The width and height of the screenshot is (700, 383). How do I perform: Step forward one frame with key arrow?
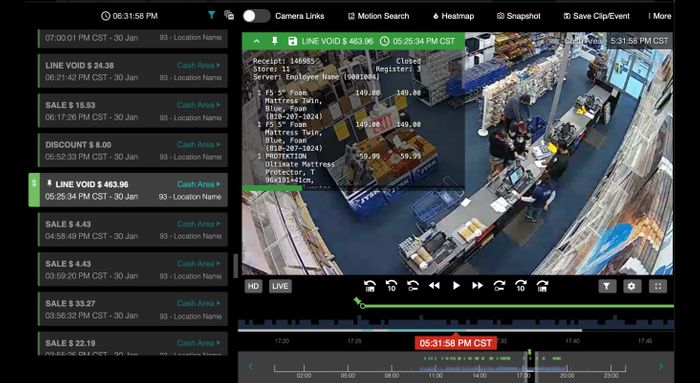click(x=499, y=286)
